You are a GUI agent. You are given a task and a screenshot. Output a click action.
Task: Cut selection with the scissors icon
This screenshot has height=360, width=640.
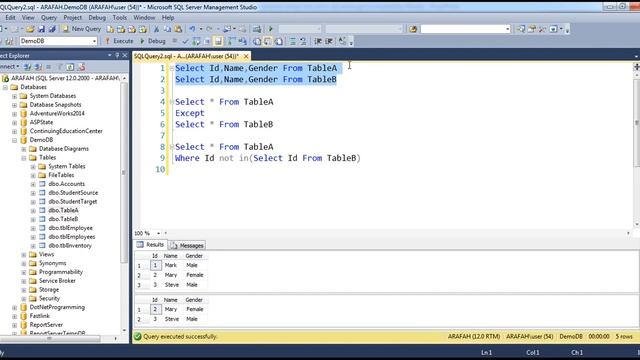click(x=156, y=29)
